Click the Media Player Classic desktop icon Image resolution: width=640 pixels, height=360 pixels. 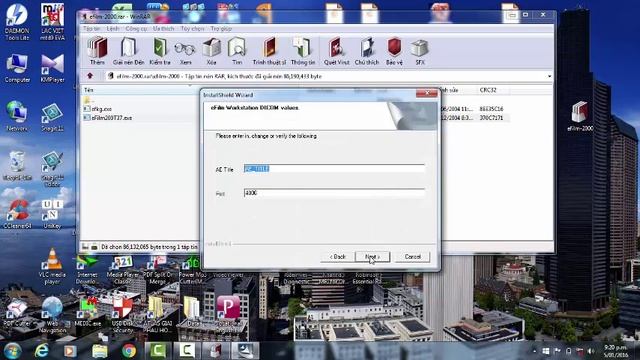coord(122,269)
